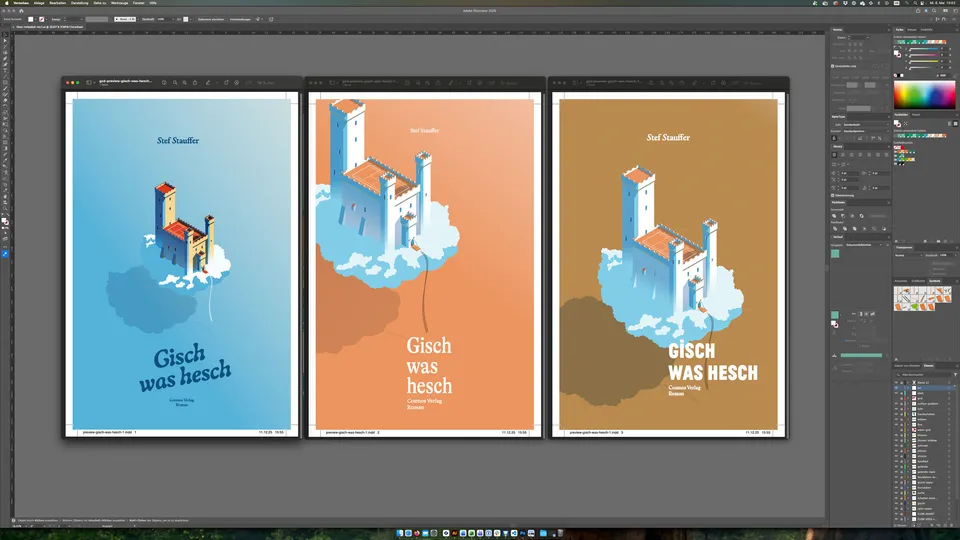Toggle the Gestrichelte Linie checkbox
The height and width of the screenshot is (540, 960).
pyautogui.click(x=833, y=66)
